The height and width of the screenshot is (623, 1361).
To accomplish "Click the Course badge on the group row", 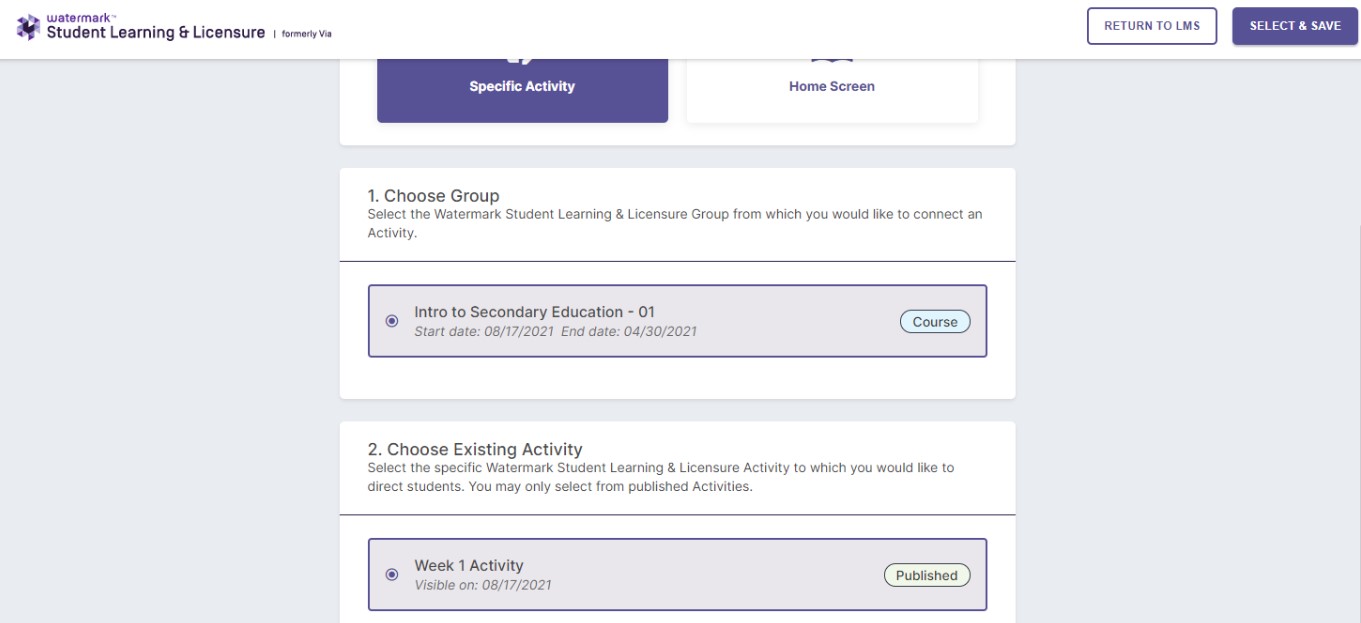I will click(x=935, y=322).
